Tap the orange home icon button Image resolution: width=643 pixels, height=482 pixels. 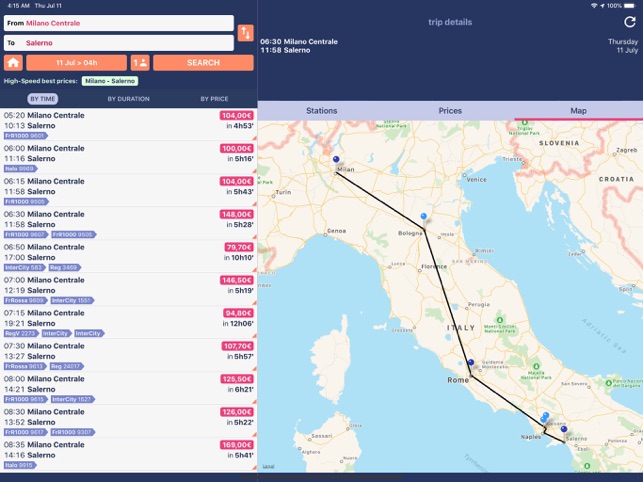click(x=13, y=63)
